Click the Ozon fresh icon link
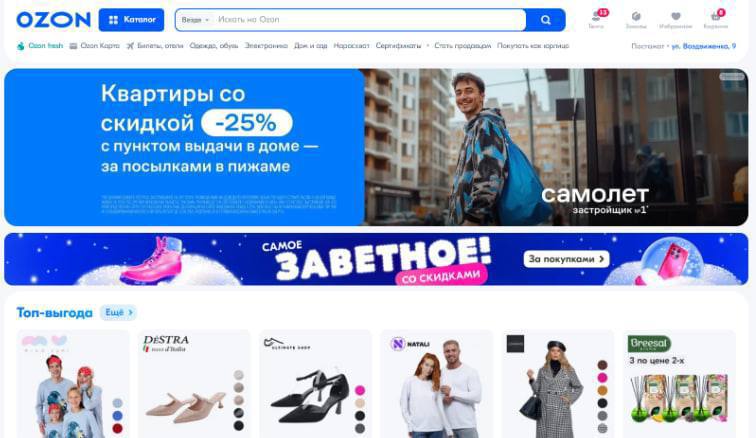 coord(20,46)
